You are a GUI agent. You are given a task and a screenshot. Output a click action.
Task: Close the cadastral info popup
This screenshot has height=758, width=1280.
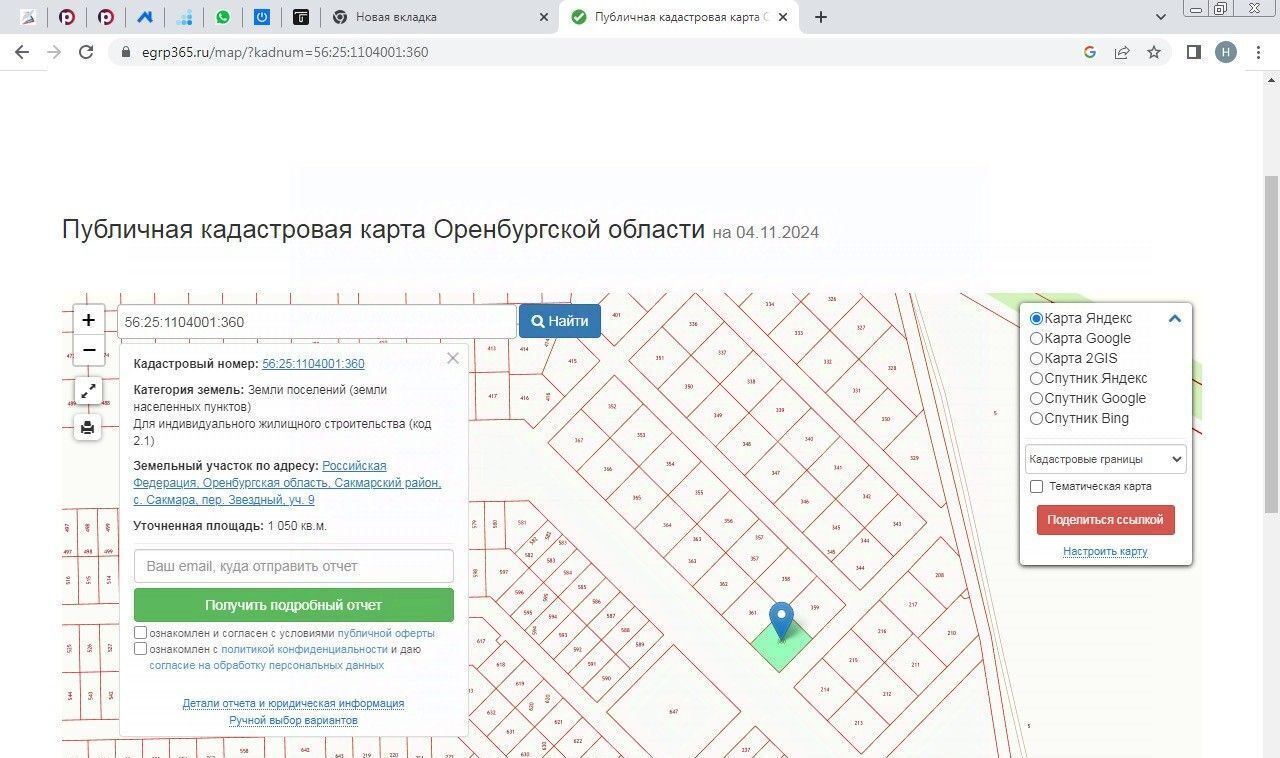coord(453,358)
